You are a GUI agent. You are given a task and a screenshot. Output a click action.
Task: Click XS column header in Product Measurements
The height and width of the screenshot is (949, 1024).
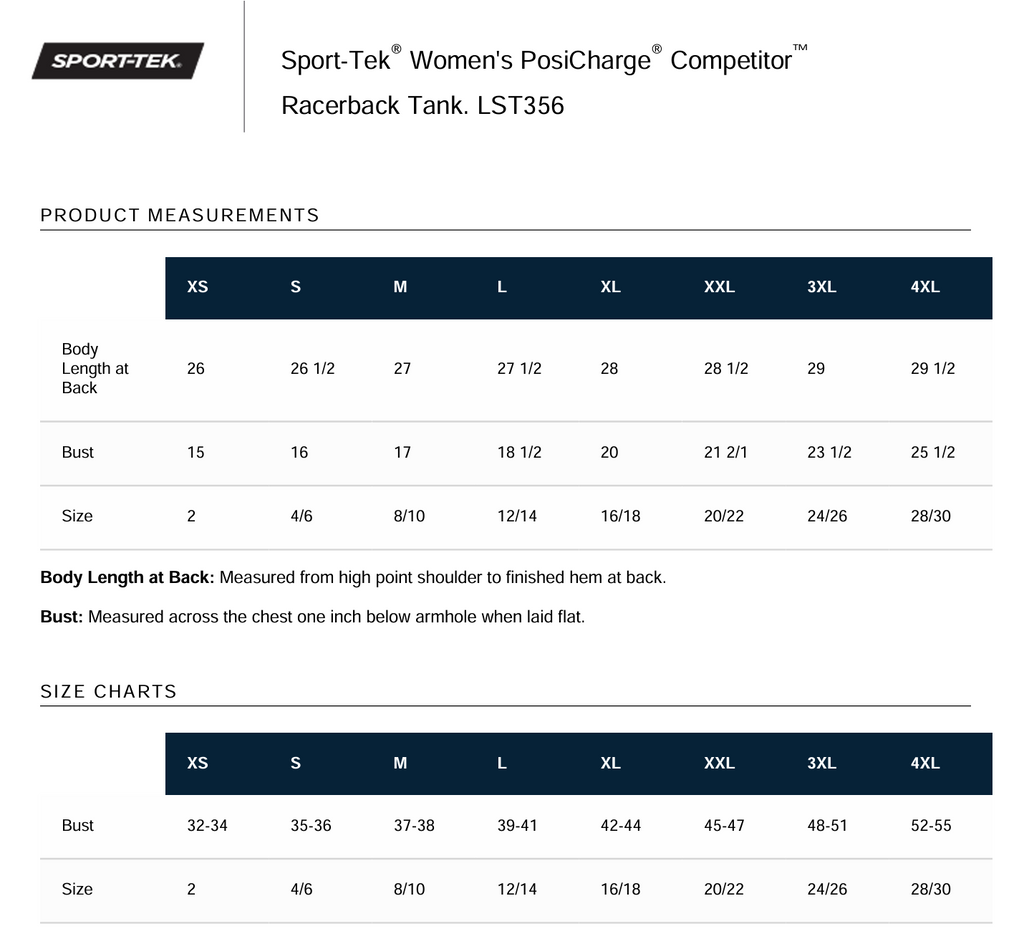click(197, 287)
